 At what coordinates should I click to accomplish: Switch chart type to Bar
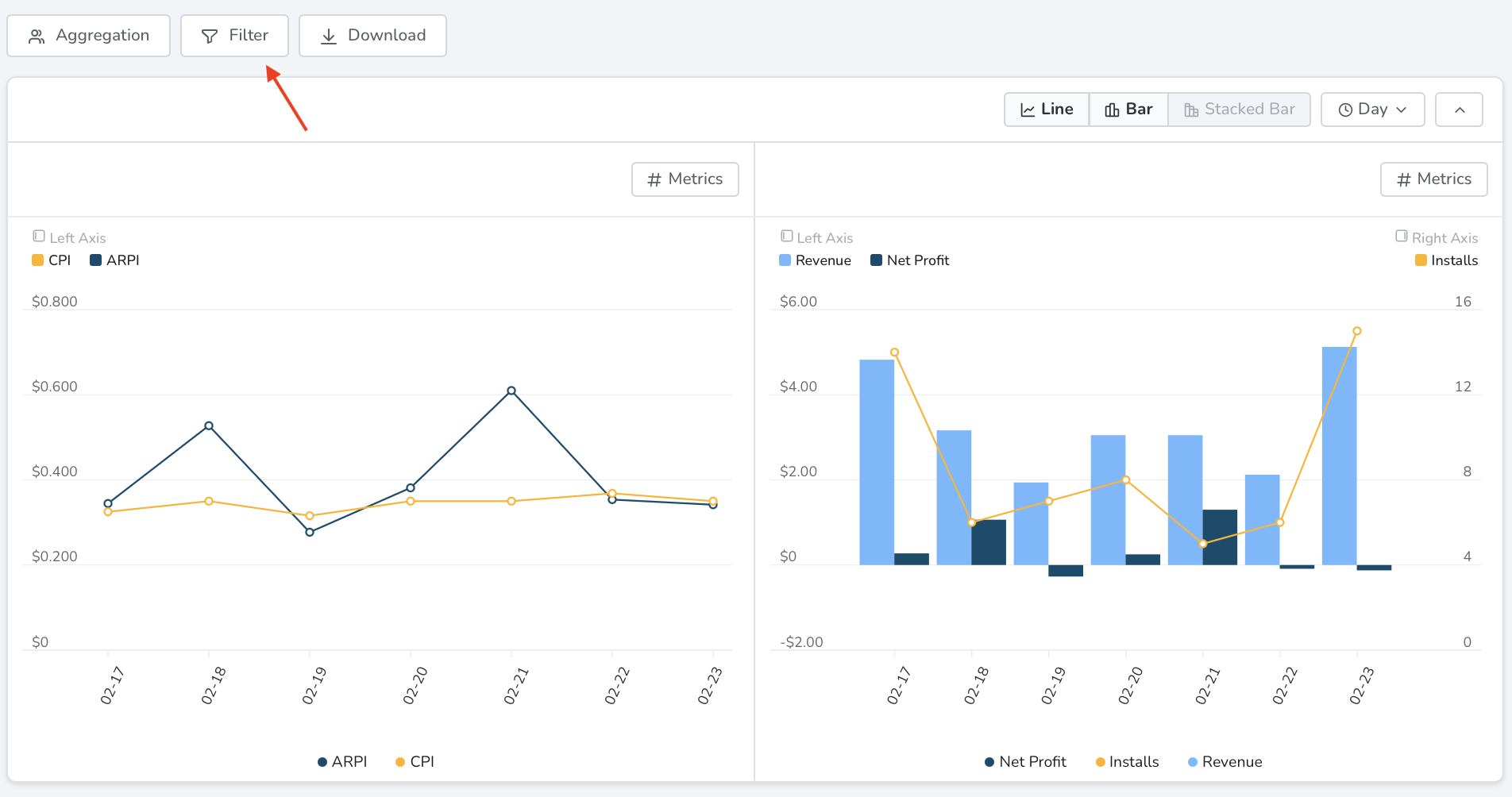1128,110
